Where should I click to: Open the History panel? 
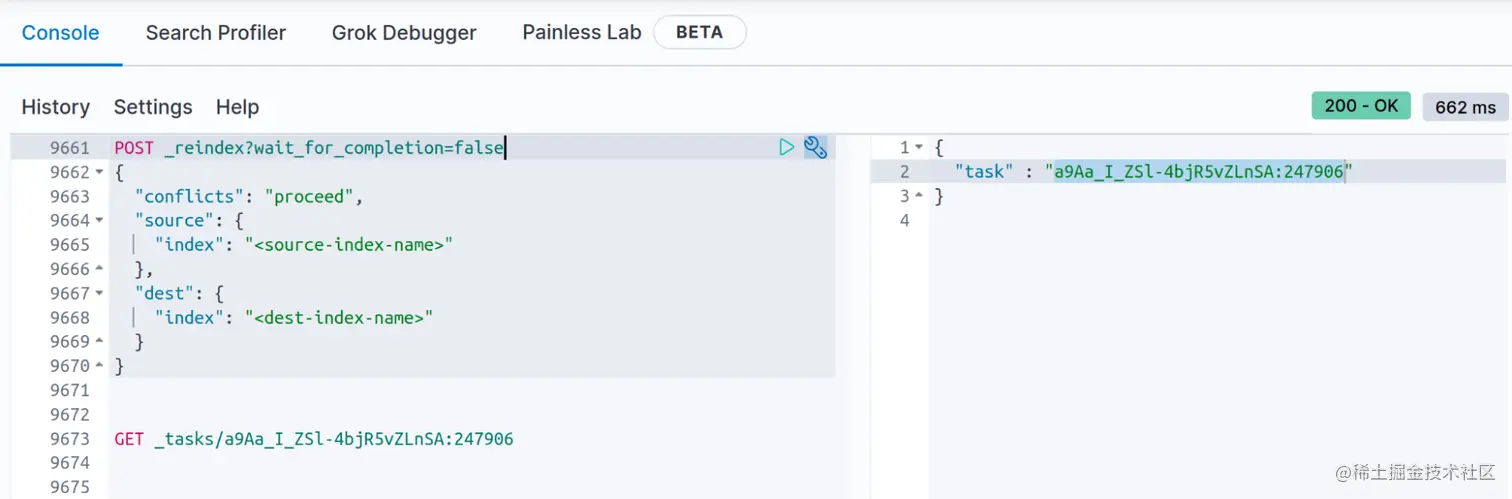click(x=56, y=107)
